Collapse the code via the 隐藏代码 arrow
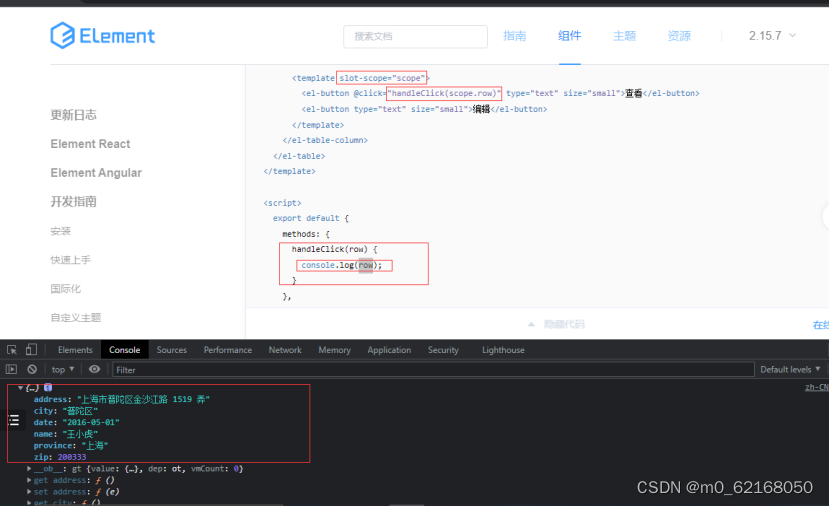This screenshot has width=829, height=506. click(x=531, y=324)
